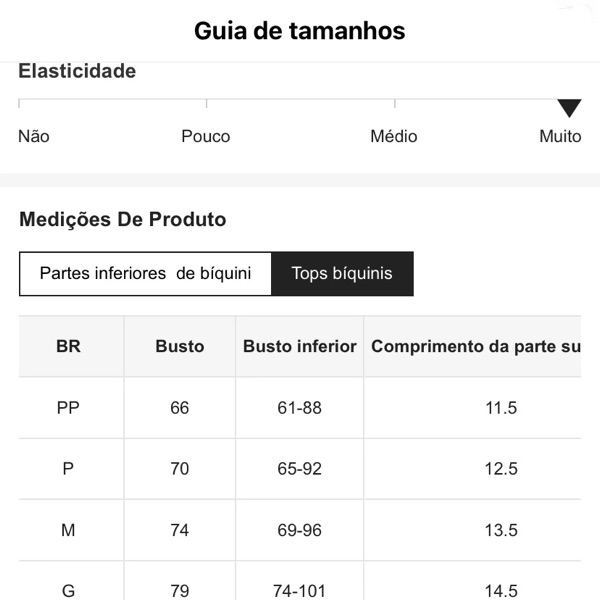Image resolution: width=600 pixels, height=600 pixels.
Task: Click the elasticity slider triangle marker
Action: click(x=569, y=108)
